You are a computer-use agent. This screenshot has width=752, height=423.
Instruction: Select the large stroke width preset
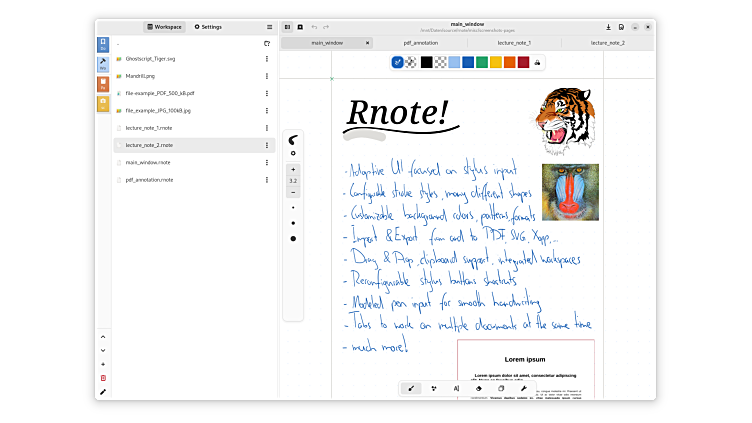[293, 239]
